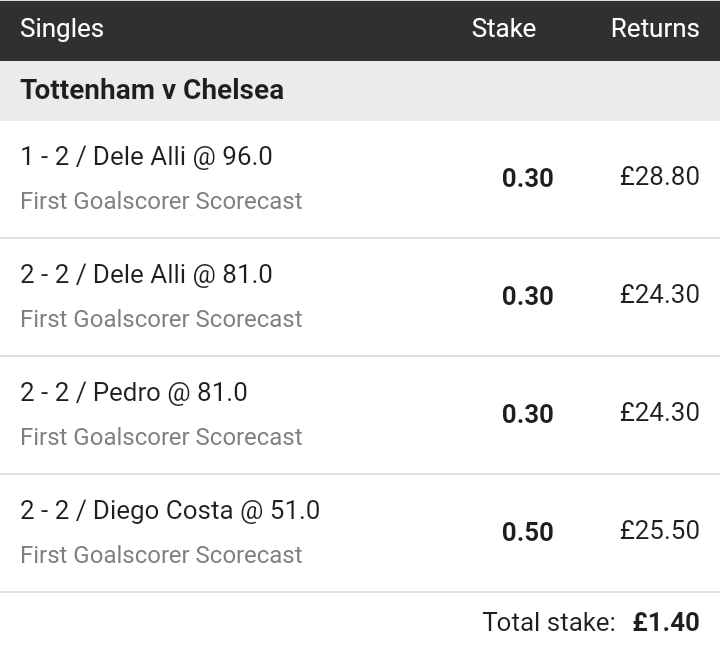Viewport: 720px width, 654px height.
Task: Click the stake field for the Pedro bet
Action: 527,414
